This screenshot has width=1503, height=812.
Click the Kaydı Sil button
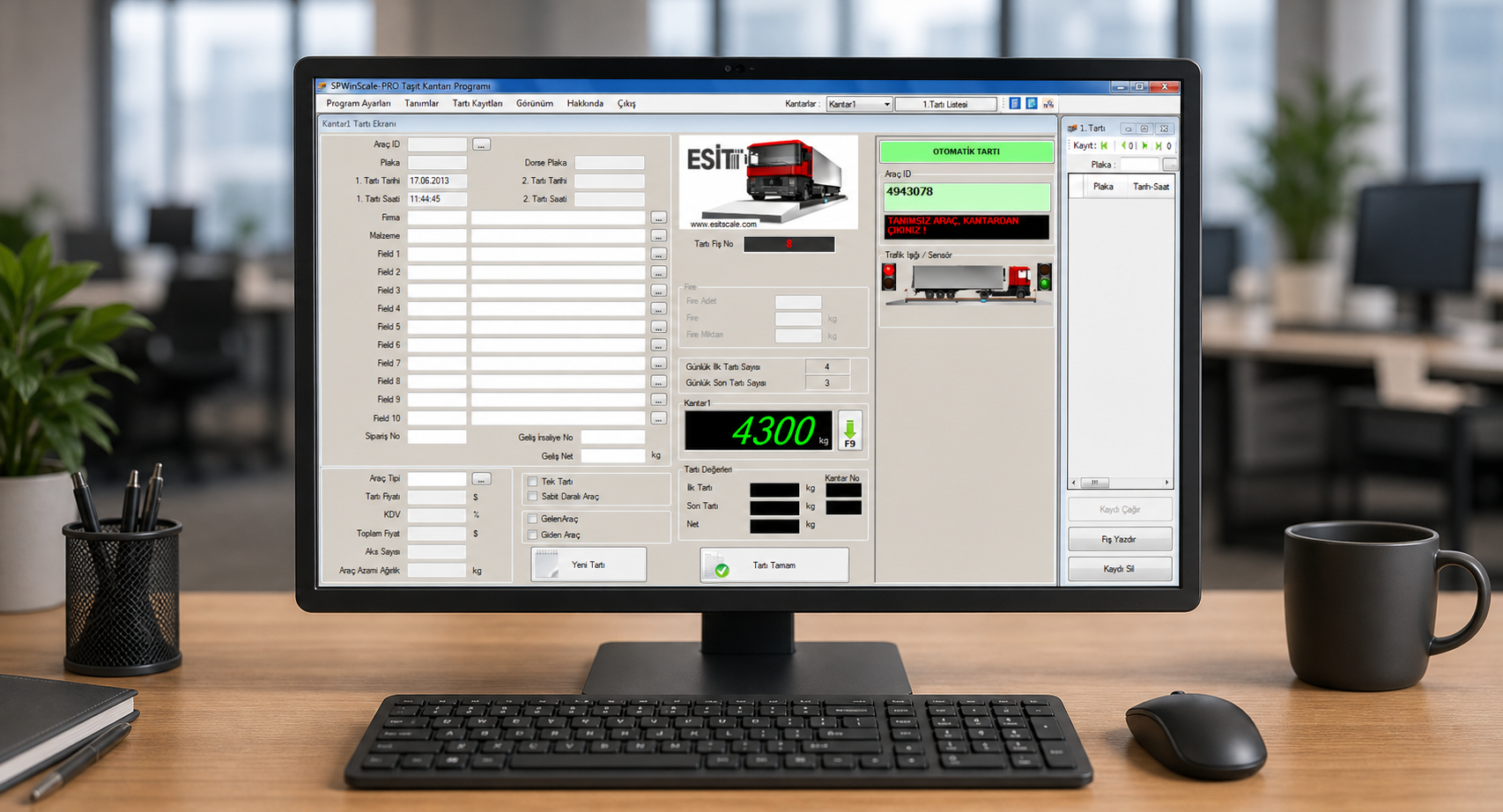click(1120, 569)
